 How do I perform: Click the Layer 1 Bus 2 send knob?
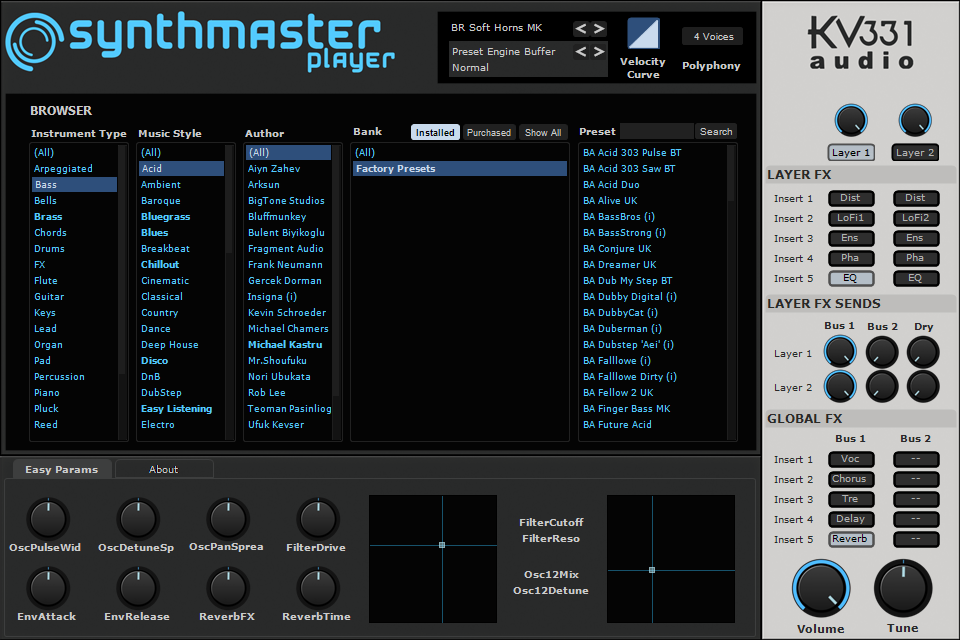[x=882, y=352]
